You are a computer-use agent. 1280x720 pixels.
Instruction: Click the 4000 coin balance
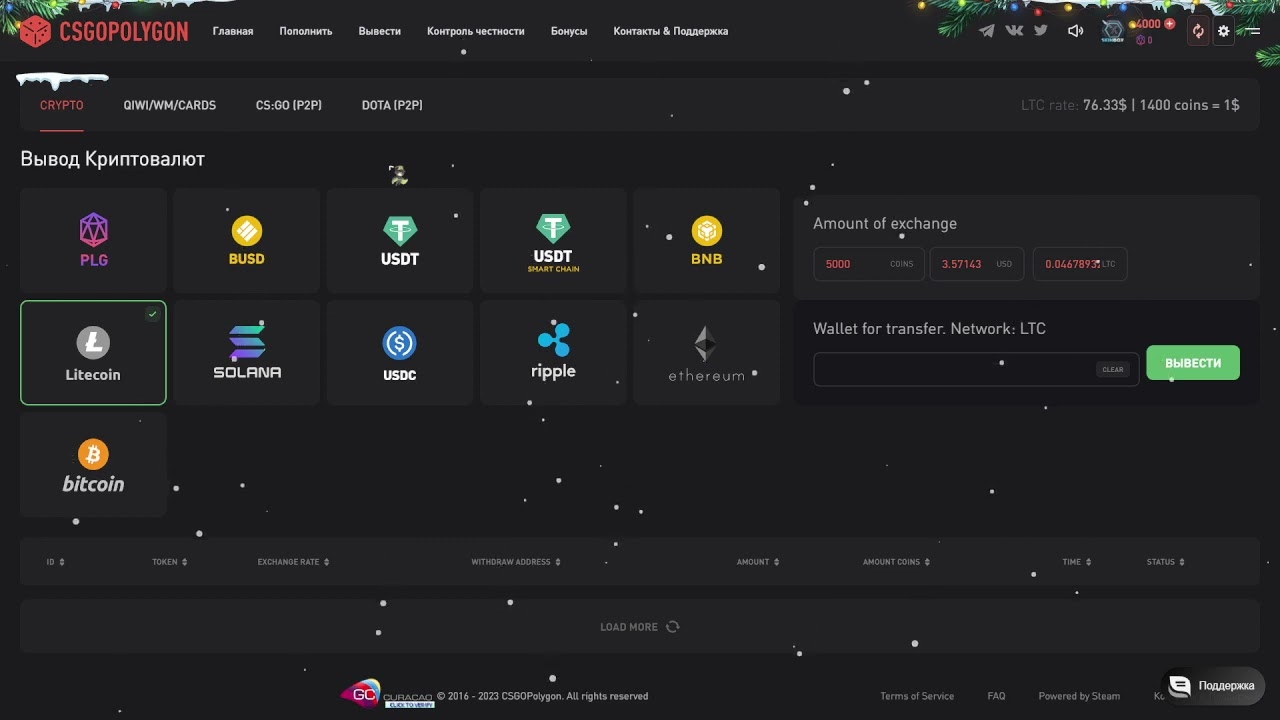1147,24
